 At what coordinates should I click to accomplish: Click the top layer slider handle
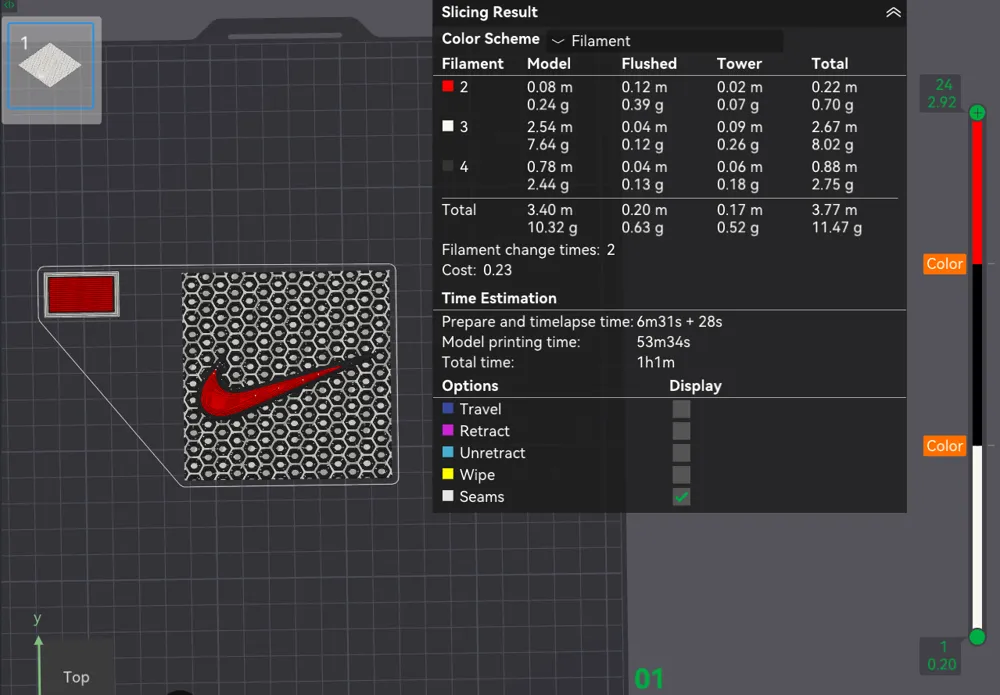click(x=977, y=113)
